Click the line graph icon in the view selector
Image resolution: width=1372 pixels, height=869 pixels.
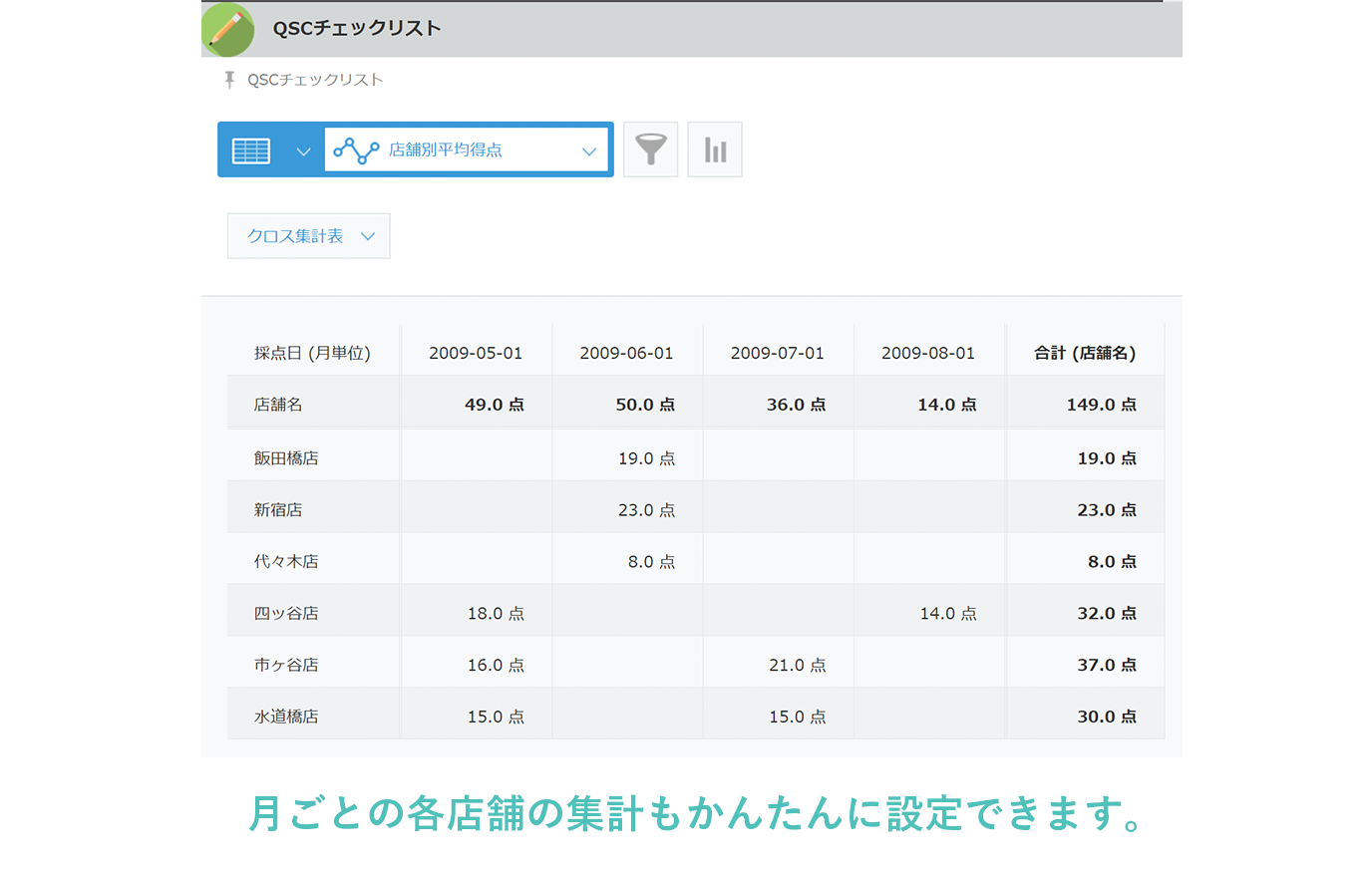click(x=356, y=150)
